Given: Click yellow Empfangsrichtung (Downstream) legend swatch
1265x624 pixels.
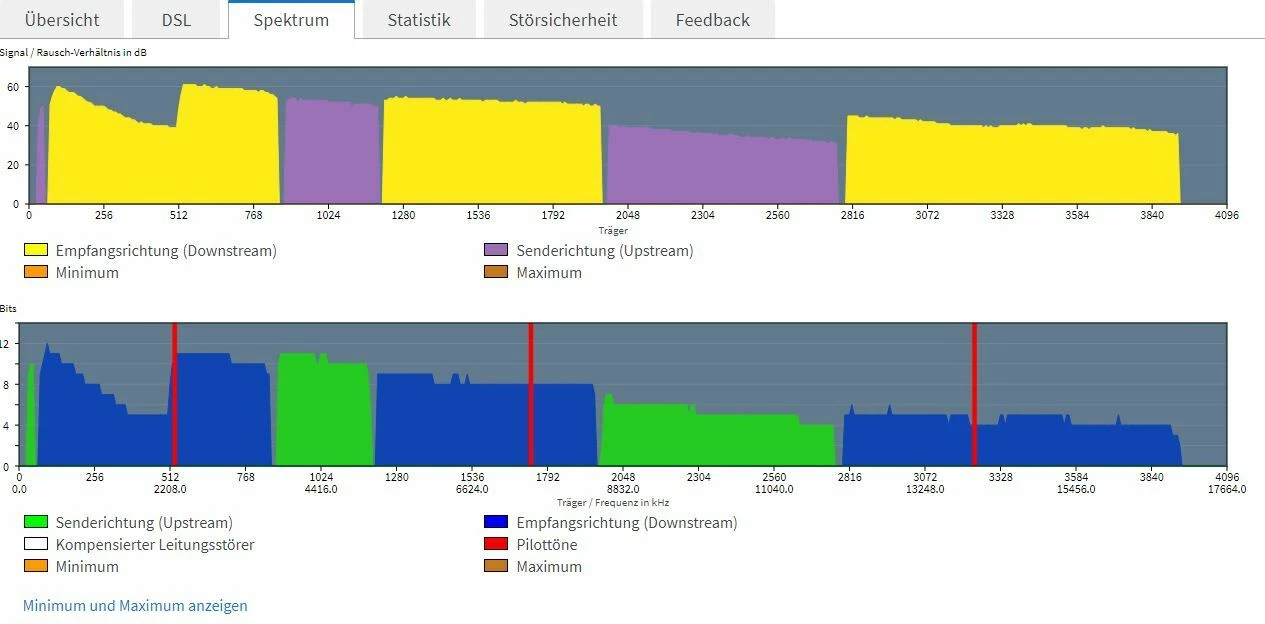Looking at the screenshot, I should [35, 250].
